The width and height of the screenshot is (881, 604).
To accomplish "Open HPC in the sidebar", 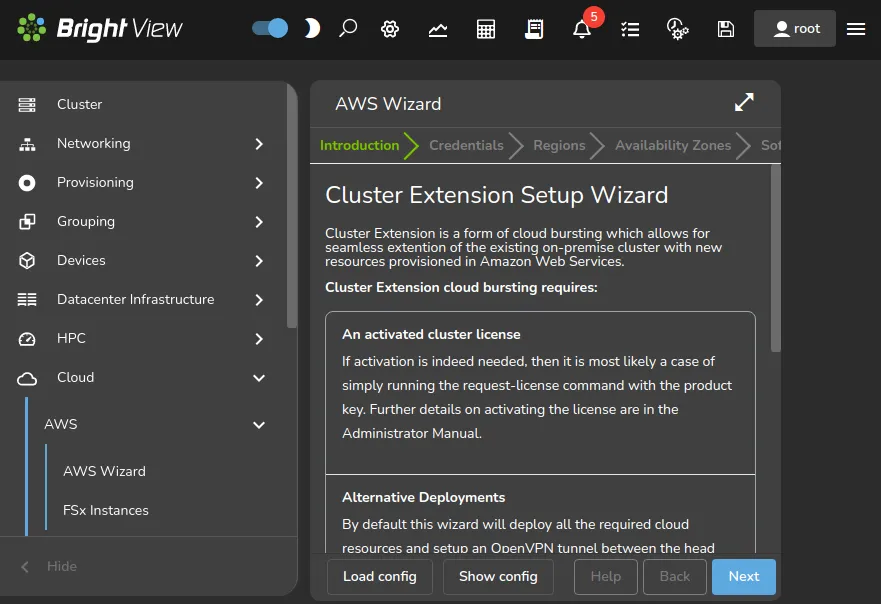I will 71,338.
